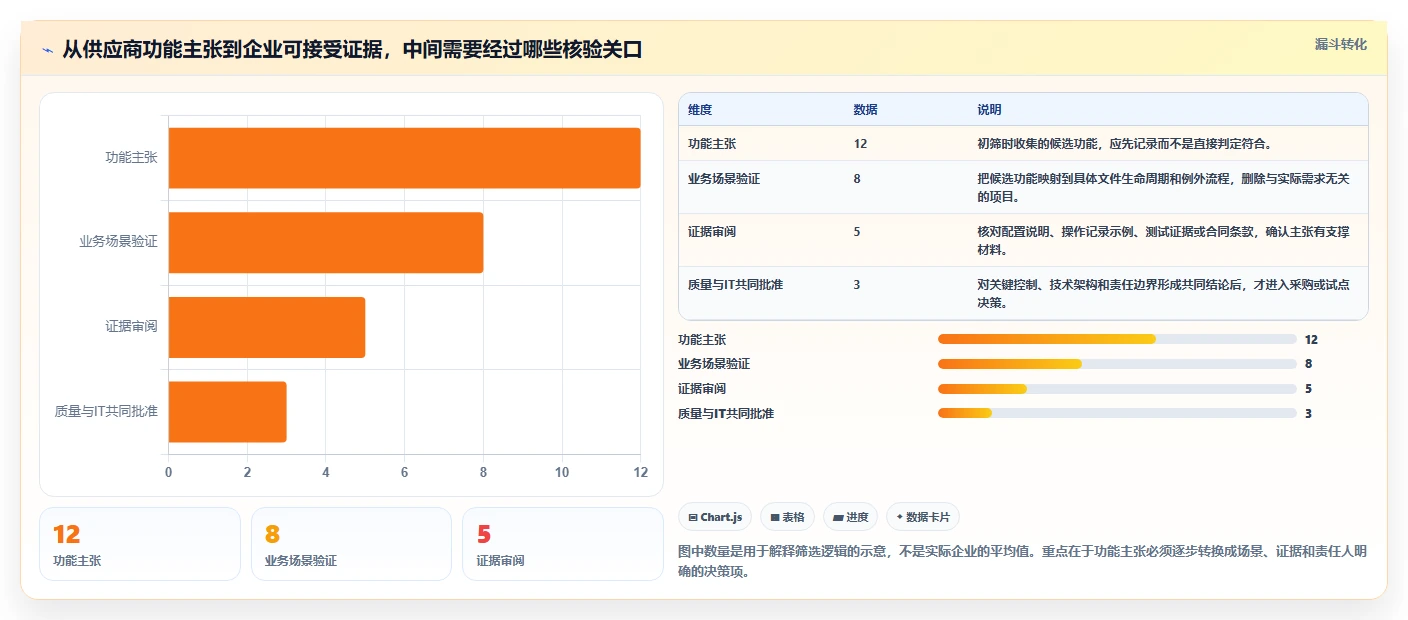The height and width of the screenshot is (620, 1408).
Task: Click the x-axis tick labeled 0
Action: point(168,472)
